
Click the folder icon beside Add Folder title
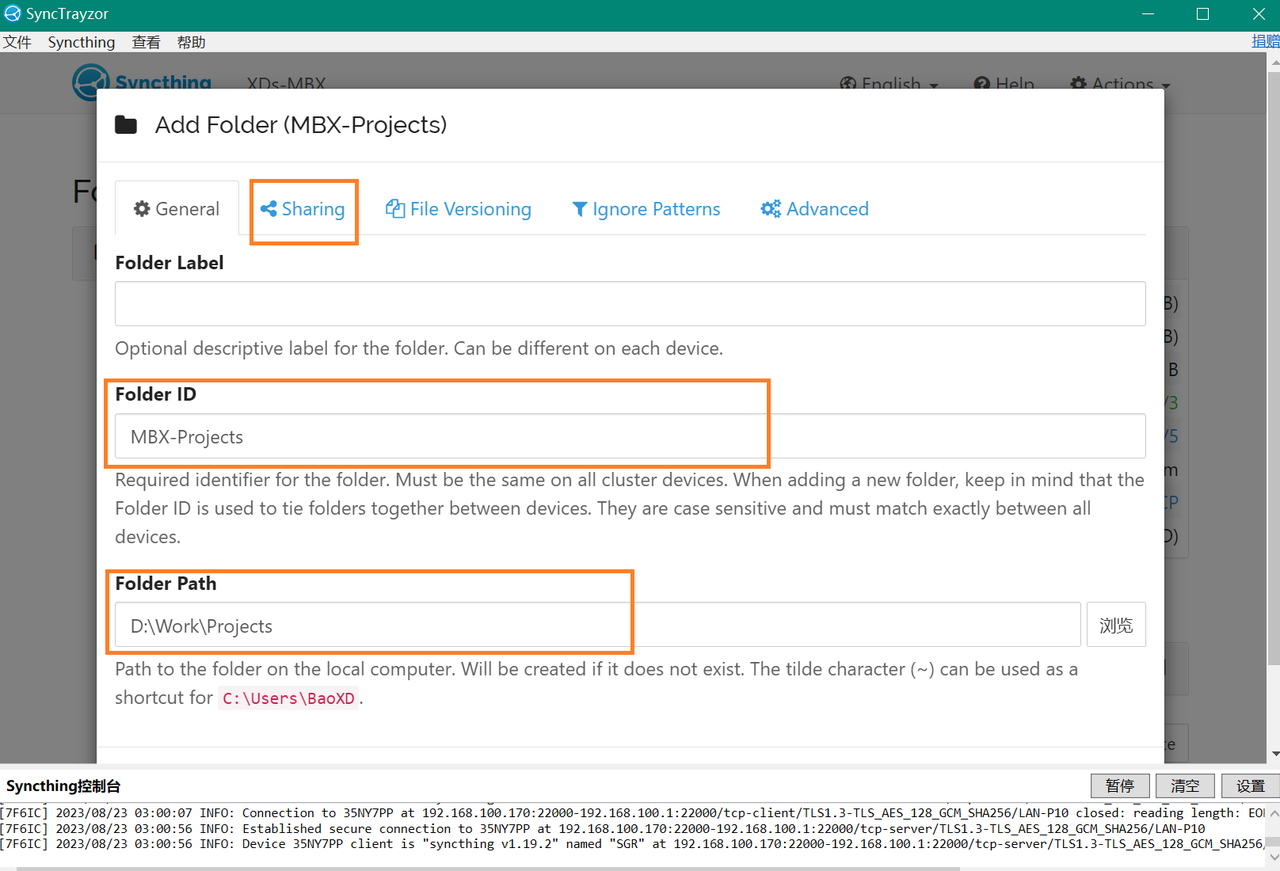126,125
